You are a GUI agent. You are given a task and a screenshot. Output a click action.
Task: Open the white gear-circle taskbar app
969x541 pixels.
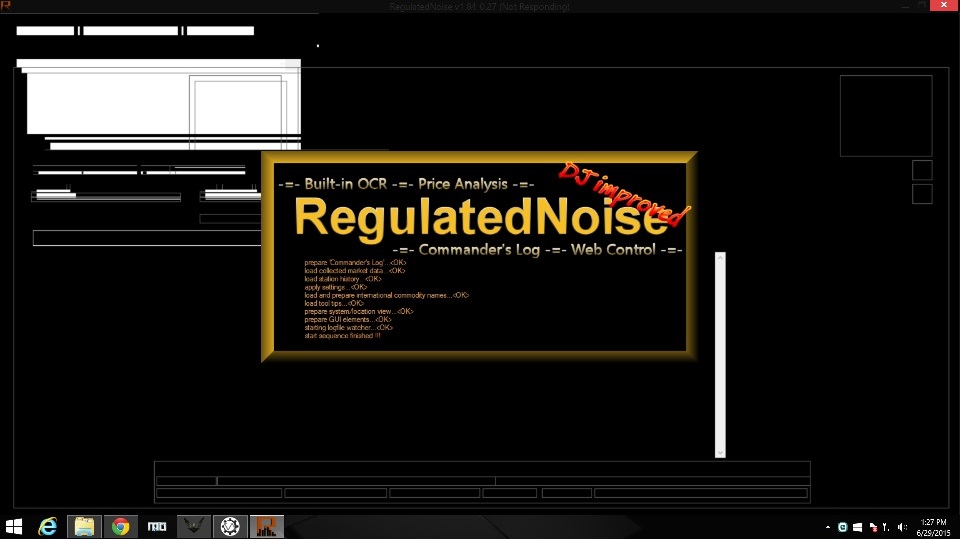(230, 527)
